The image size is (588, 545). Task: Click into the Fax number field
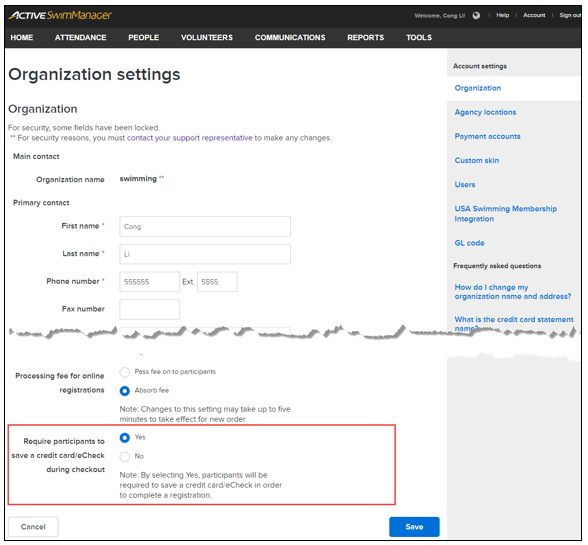click(x=150, y=309)
